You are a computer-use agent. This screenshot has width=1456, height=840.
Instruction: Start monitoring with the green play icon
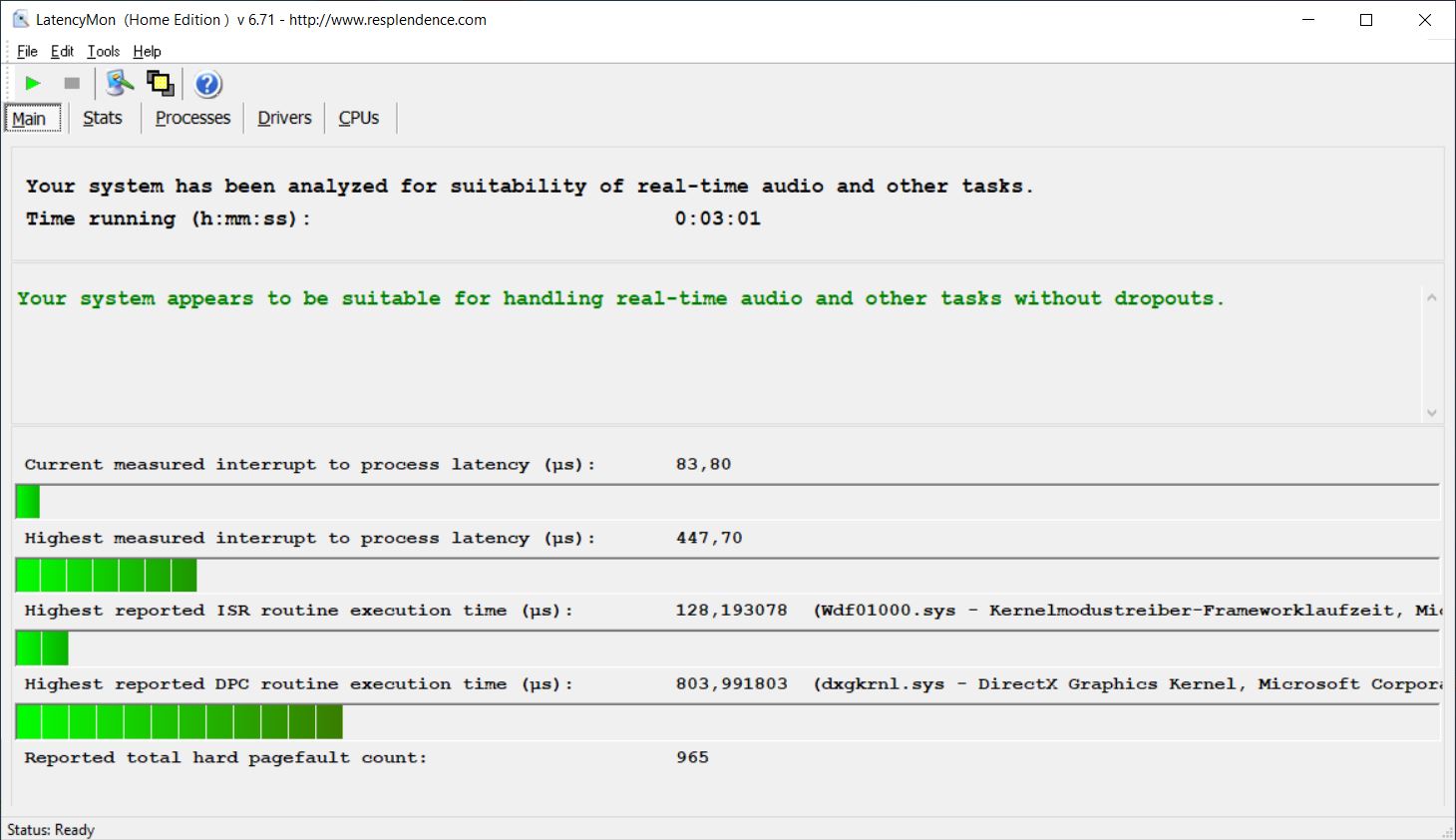[x=33, y=84]
